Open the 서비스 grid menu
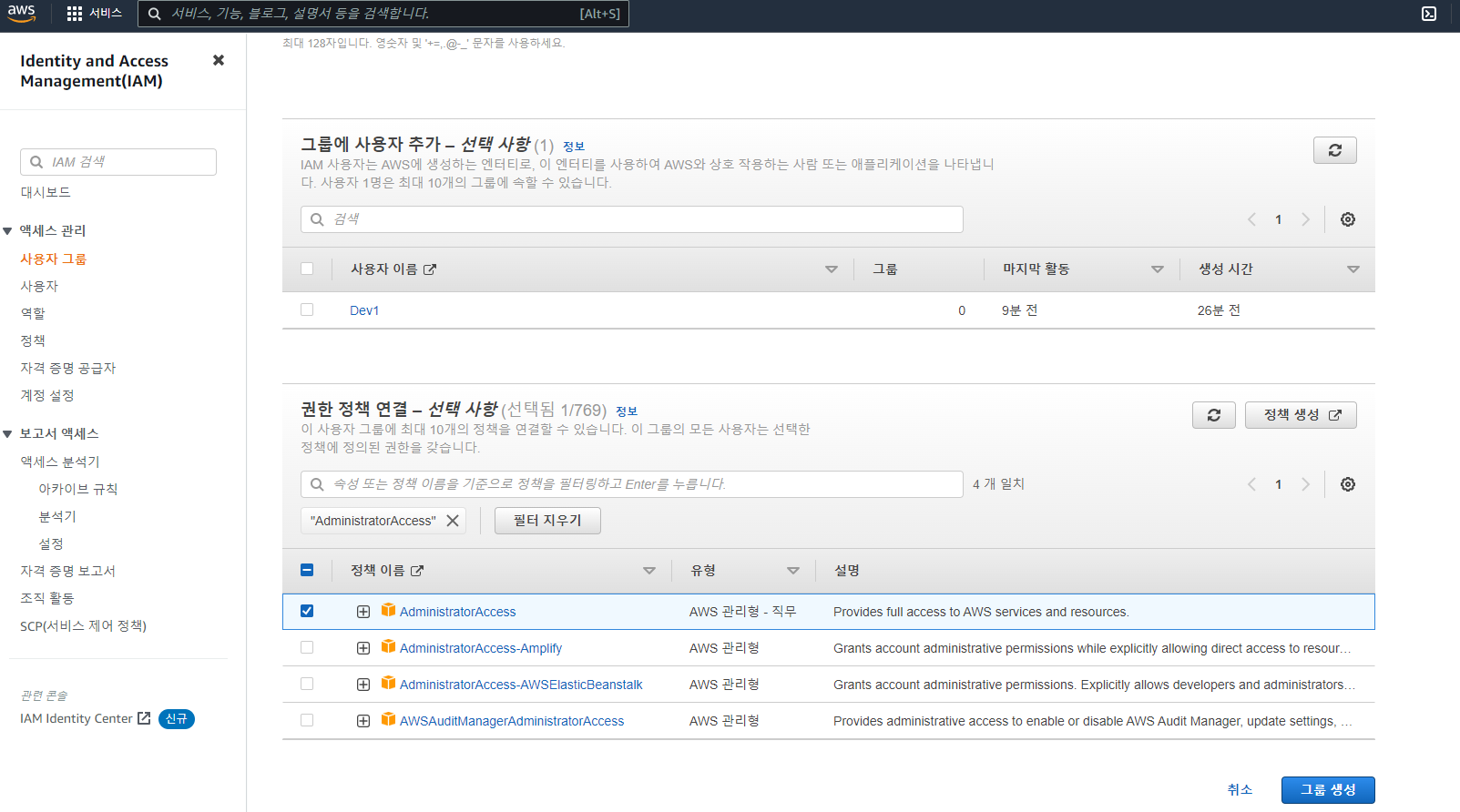This screenshot has height=812, width=1460. [x=94, y=14]
